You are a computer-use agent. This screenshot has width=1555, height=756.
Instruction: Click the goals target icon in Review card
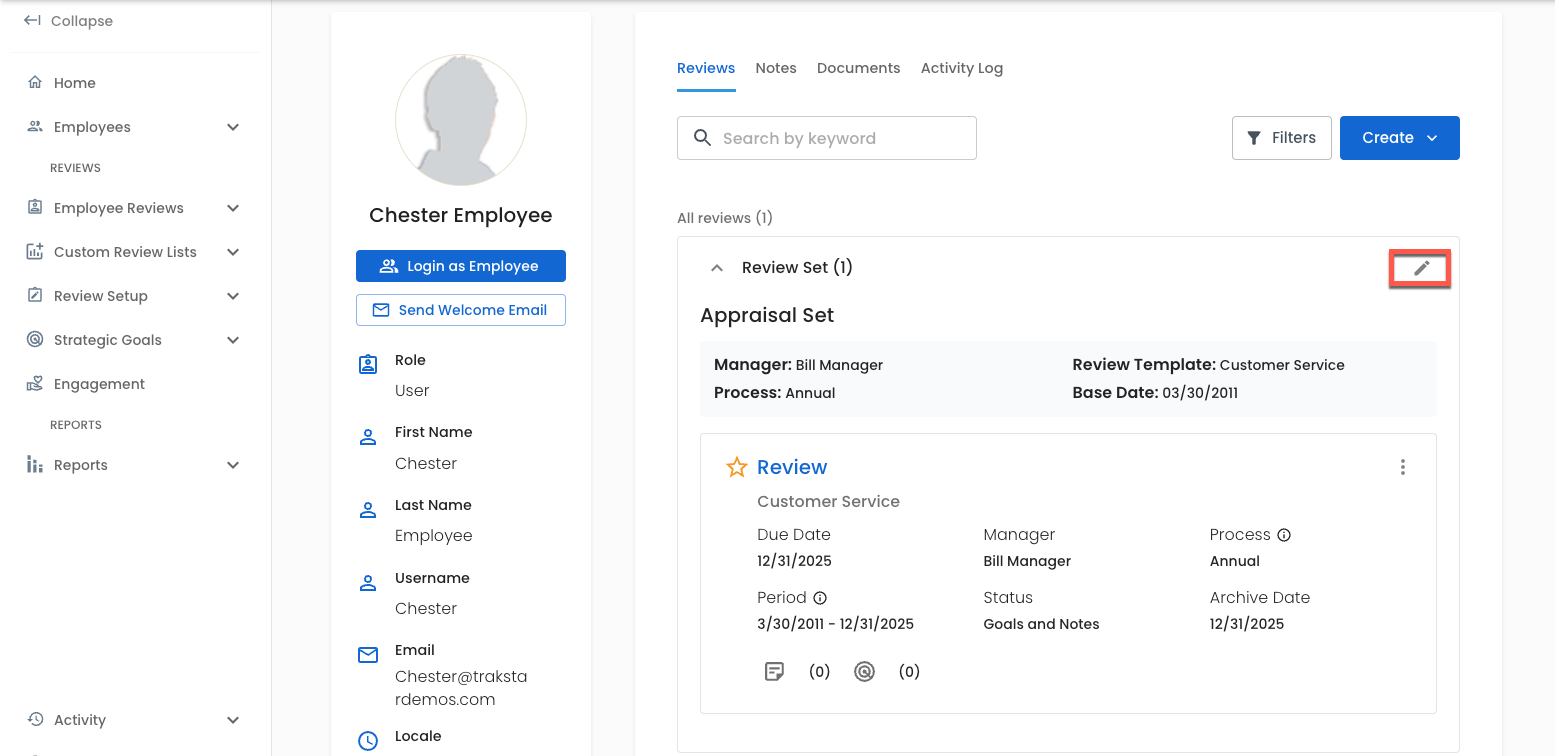[x=864, y=672]
